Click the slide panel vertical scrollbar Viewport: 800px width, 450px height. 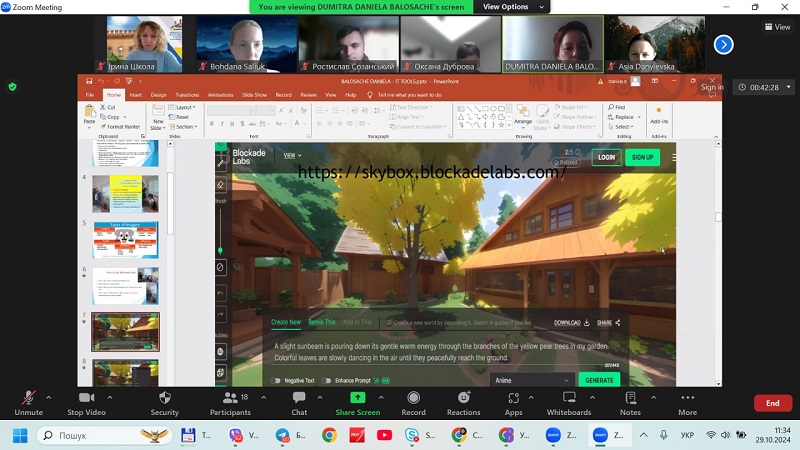tap(170, 204)
